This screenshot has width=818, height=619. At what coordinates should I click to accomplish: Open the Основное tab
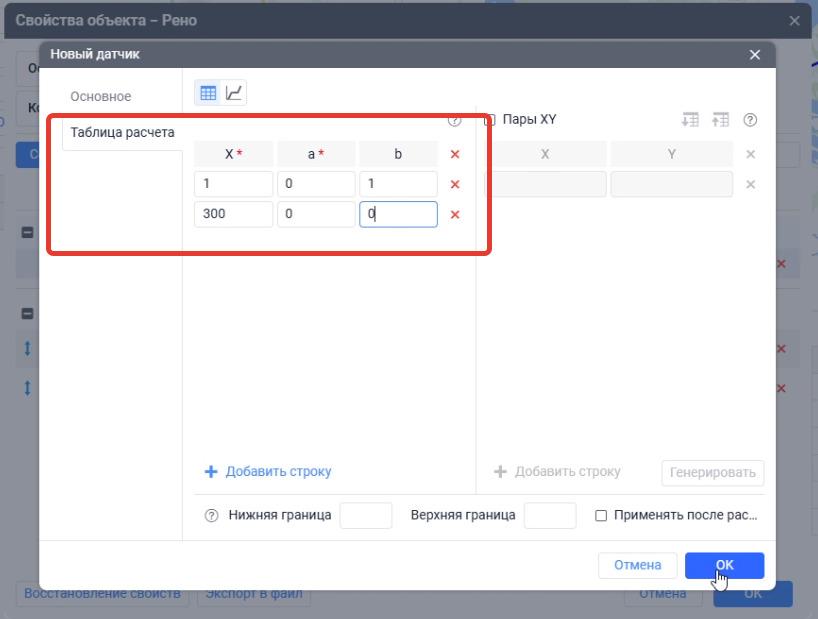pyautogui.click(x=101, y=96)
